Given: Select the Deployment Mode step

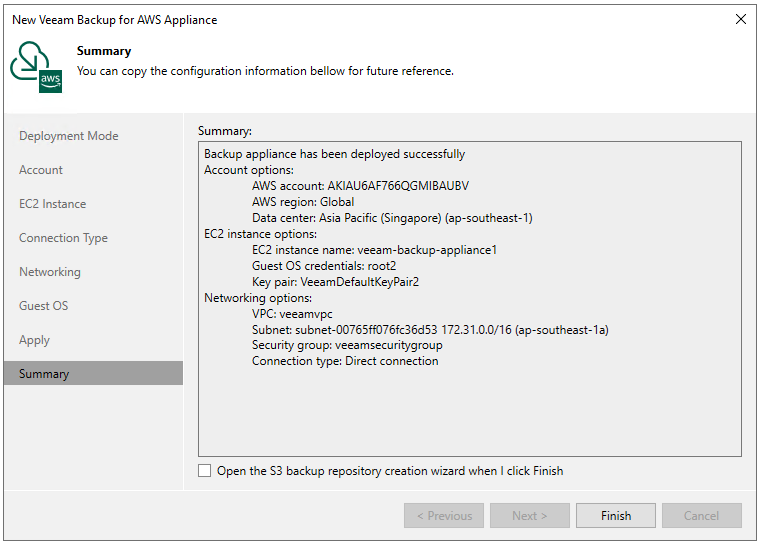Looking at the screenshot, I should [x=68, y=136].
